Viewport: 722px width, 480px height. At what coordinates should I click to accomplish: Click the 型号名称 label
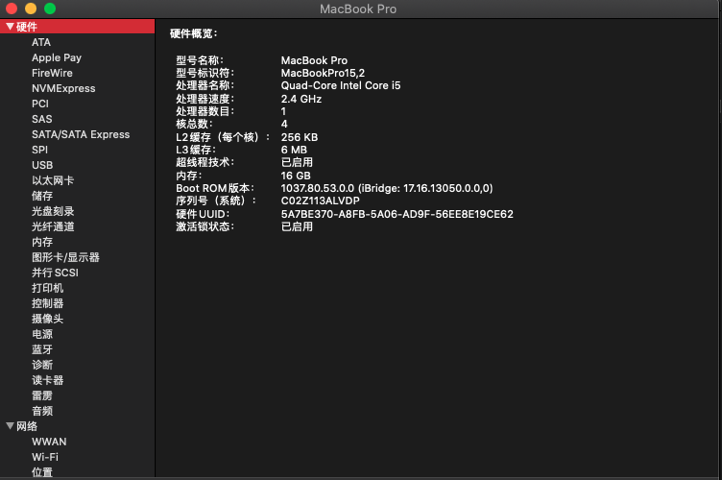200,60
